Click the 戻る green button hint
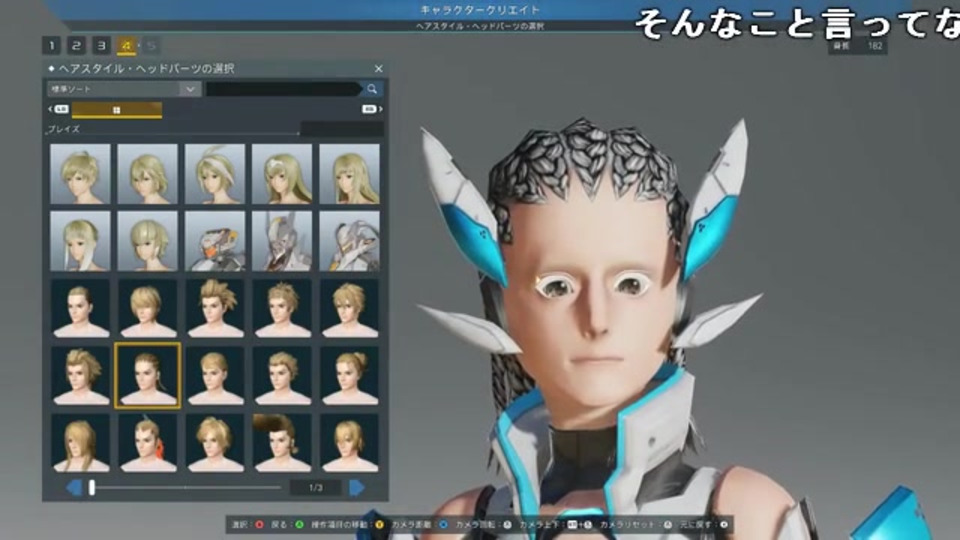The width and height of the screenshot is (960, 540). (288, 525)
